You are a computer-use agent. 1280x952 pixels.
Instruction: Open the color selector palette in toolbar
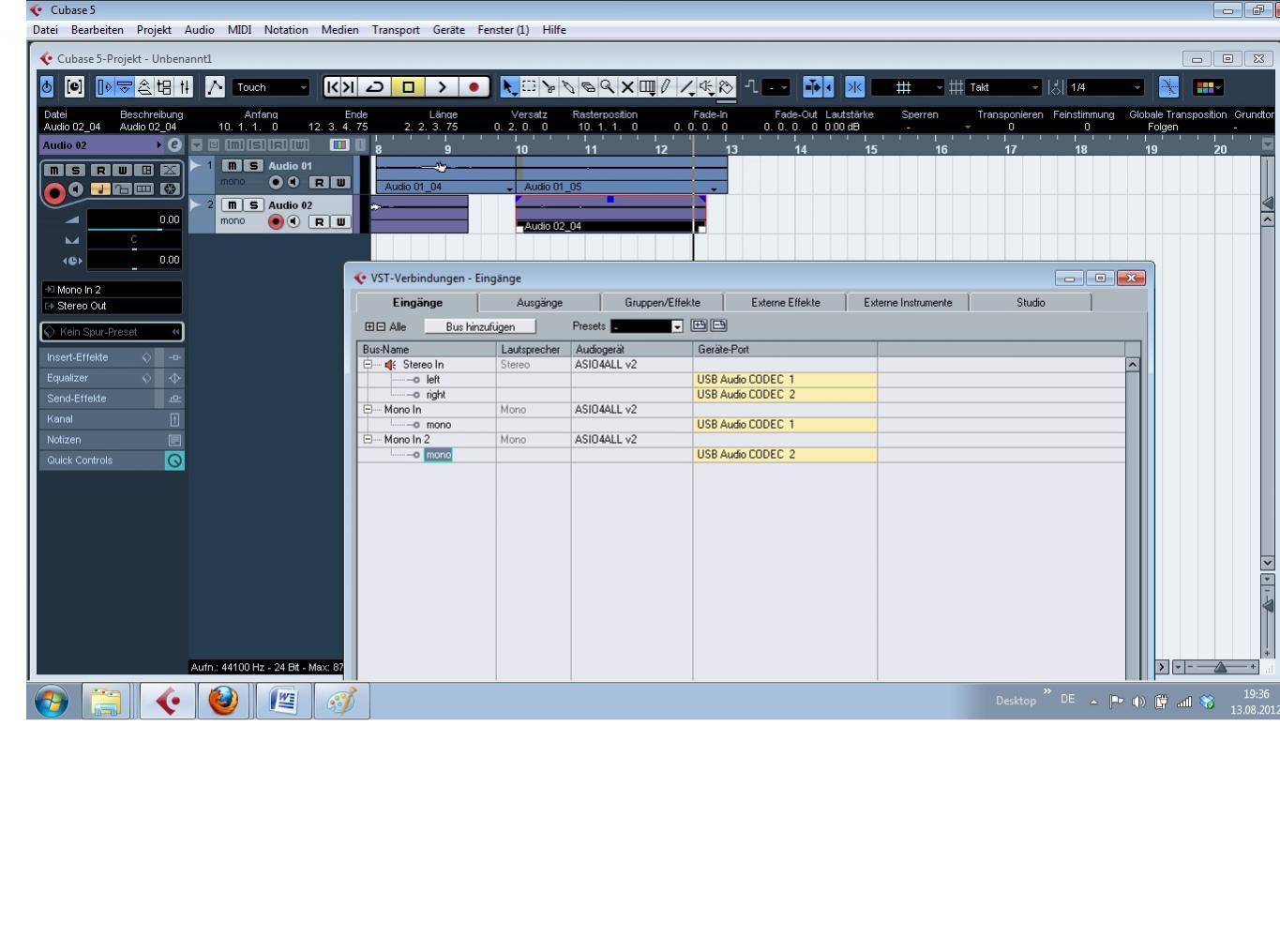[1208, 87]
